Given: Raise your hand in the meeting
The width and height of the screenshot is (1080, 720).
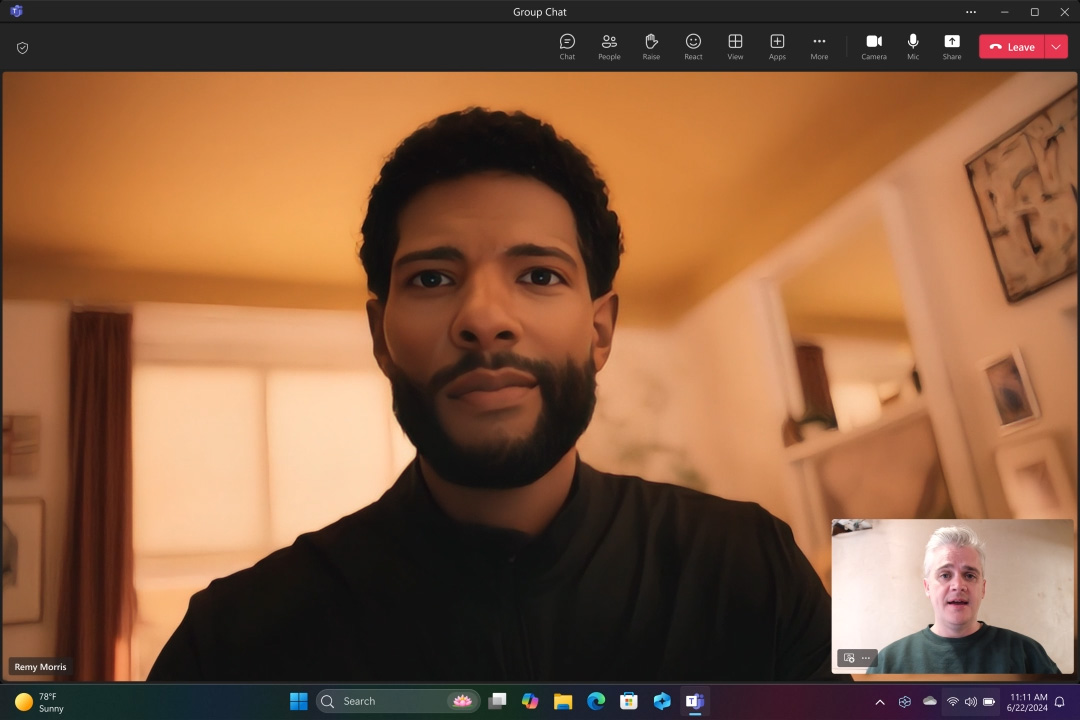Looking at the screenshot, I should (x=651, y=46).
